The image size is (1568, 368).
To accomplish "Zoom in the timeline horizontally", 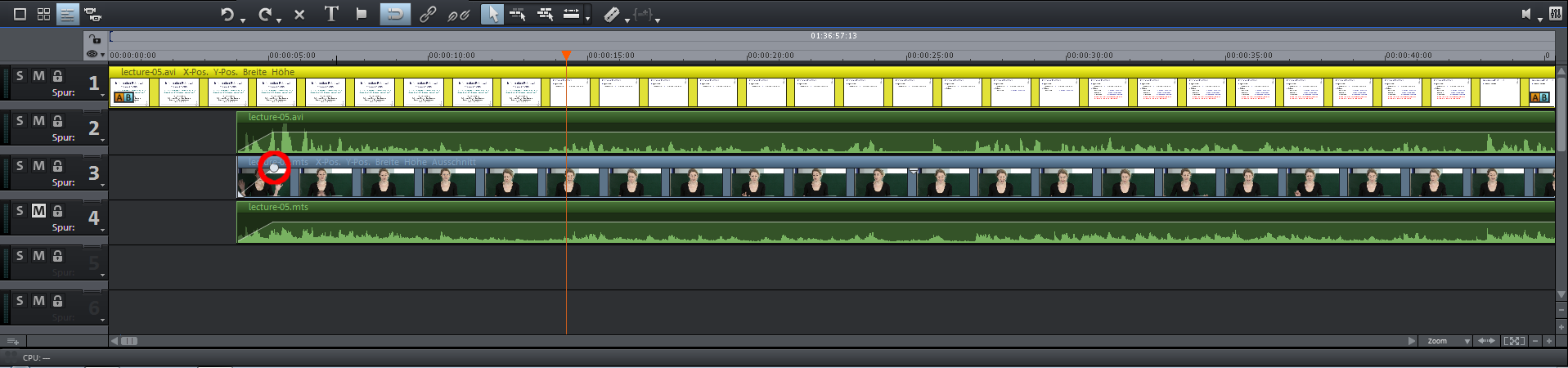I will pos(1548,341).
